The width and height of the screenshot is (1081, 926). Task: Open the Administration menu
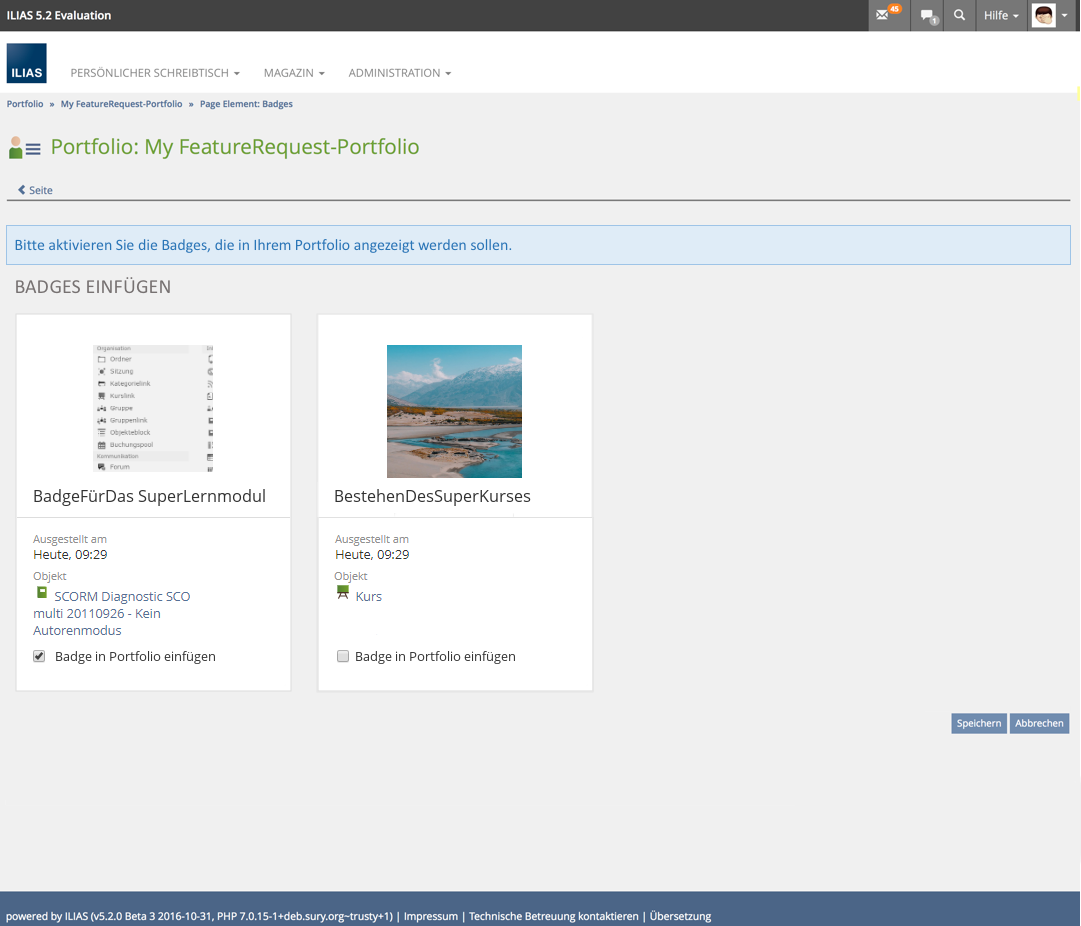point(399,73)
